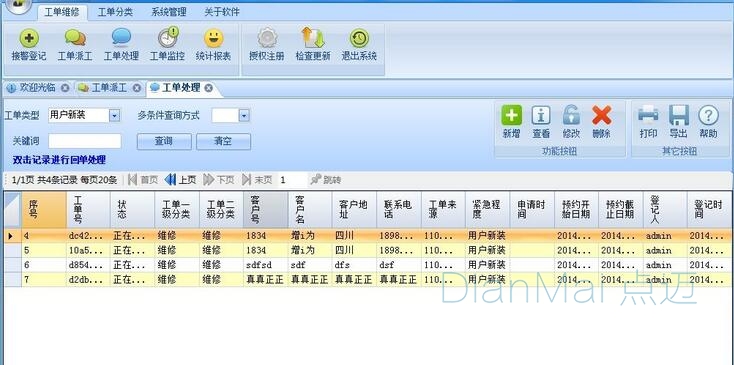Click the 工单号 column header
The width and height of the screenshot is (734, 365).
(88, 210)
